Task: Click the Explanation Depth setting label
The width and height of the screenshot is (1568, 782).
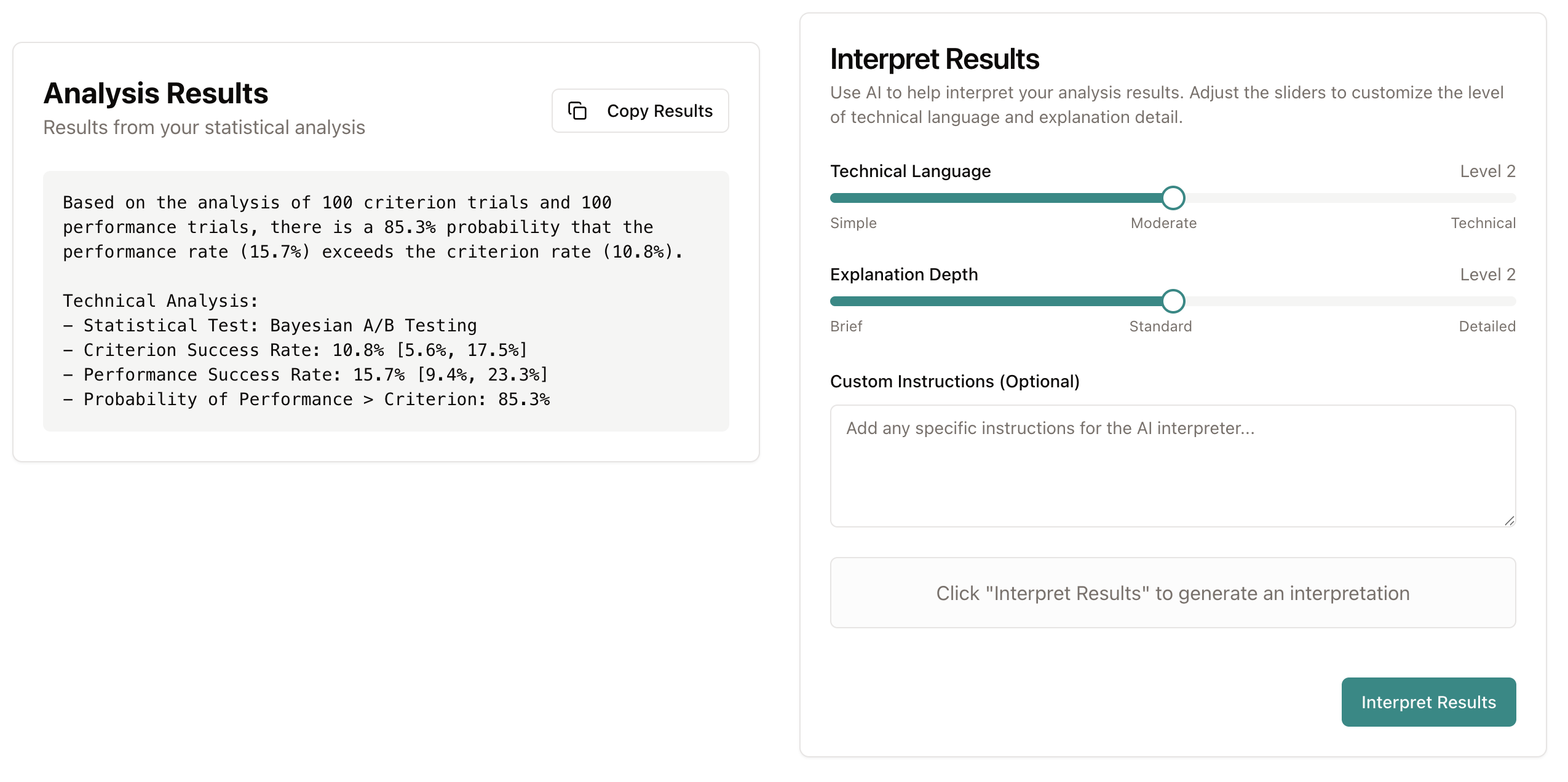Action: tap(903, 275)
